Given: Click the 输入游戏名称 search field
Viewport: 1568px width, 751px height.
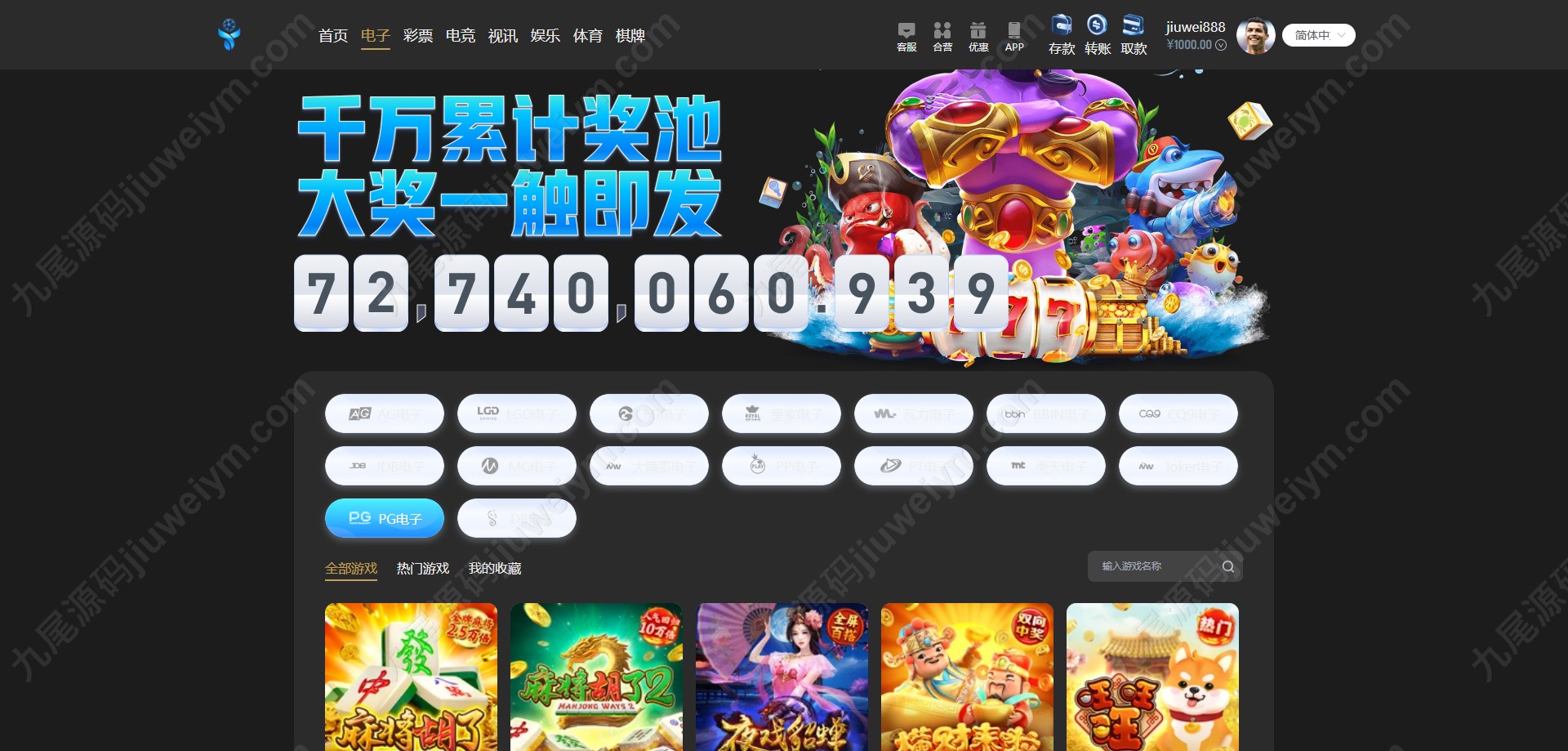Looking at the screenshot, I should pyautogui.click(x=1156, y=566).
